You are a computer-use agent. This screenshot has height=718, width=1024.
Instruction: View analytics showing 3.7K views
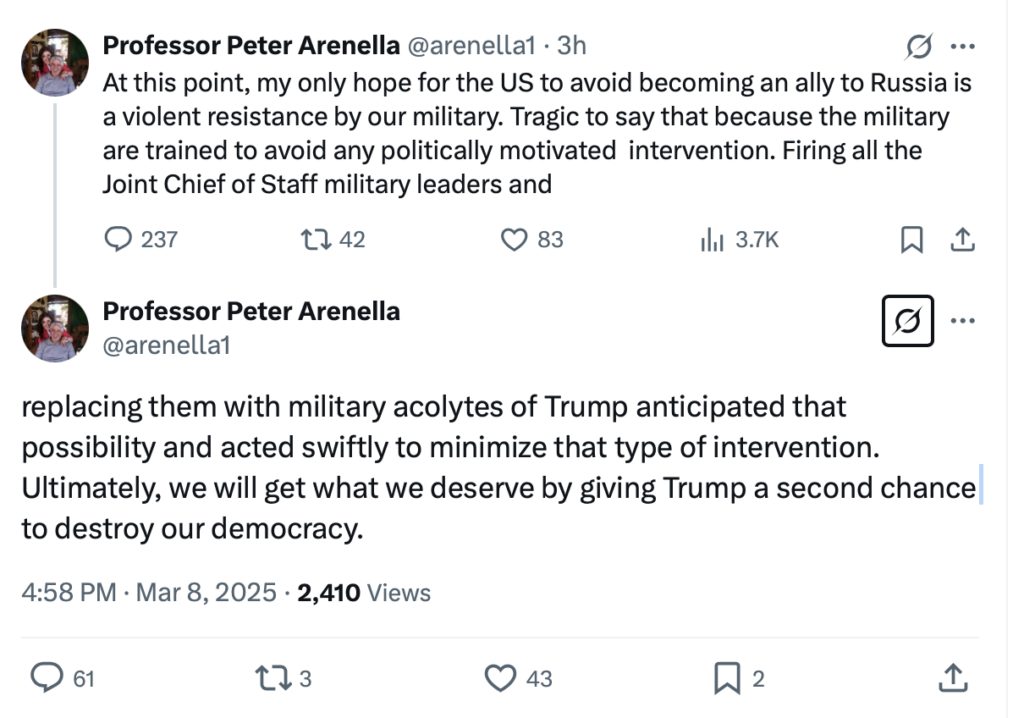[712, 239]
